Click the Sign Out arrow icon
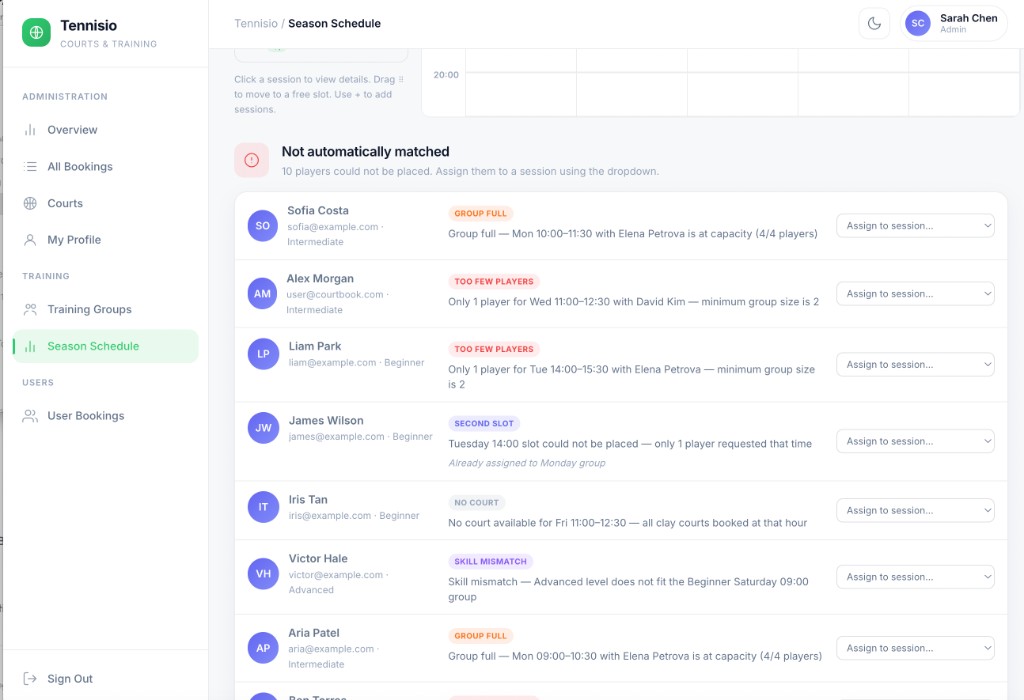1024x700 pixels. [30, 678]
